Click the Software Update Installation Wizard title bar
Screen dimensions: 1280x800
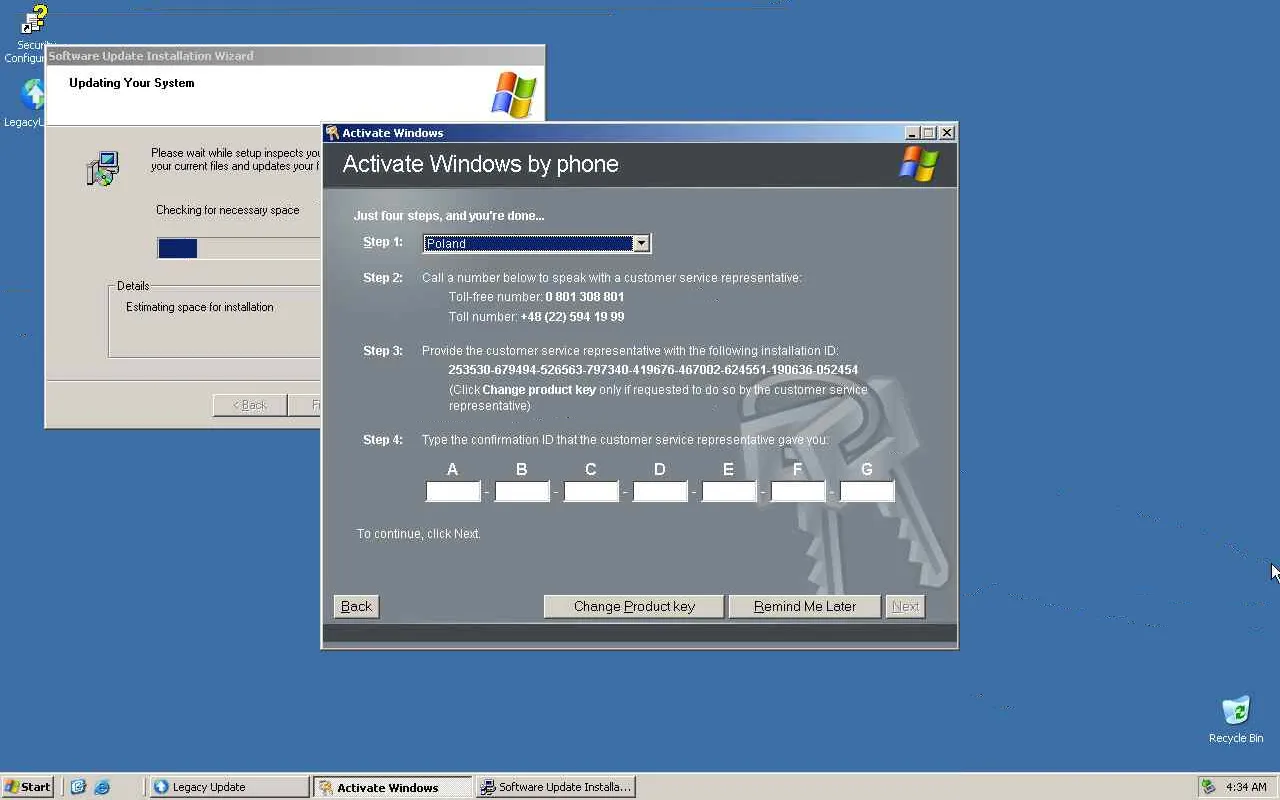[x=295, y=55]
